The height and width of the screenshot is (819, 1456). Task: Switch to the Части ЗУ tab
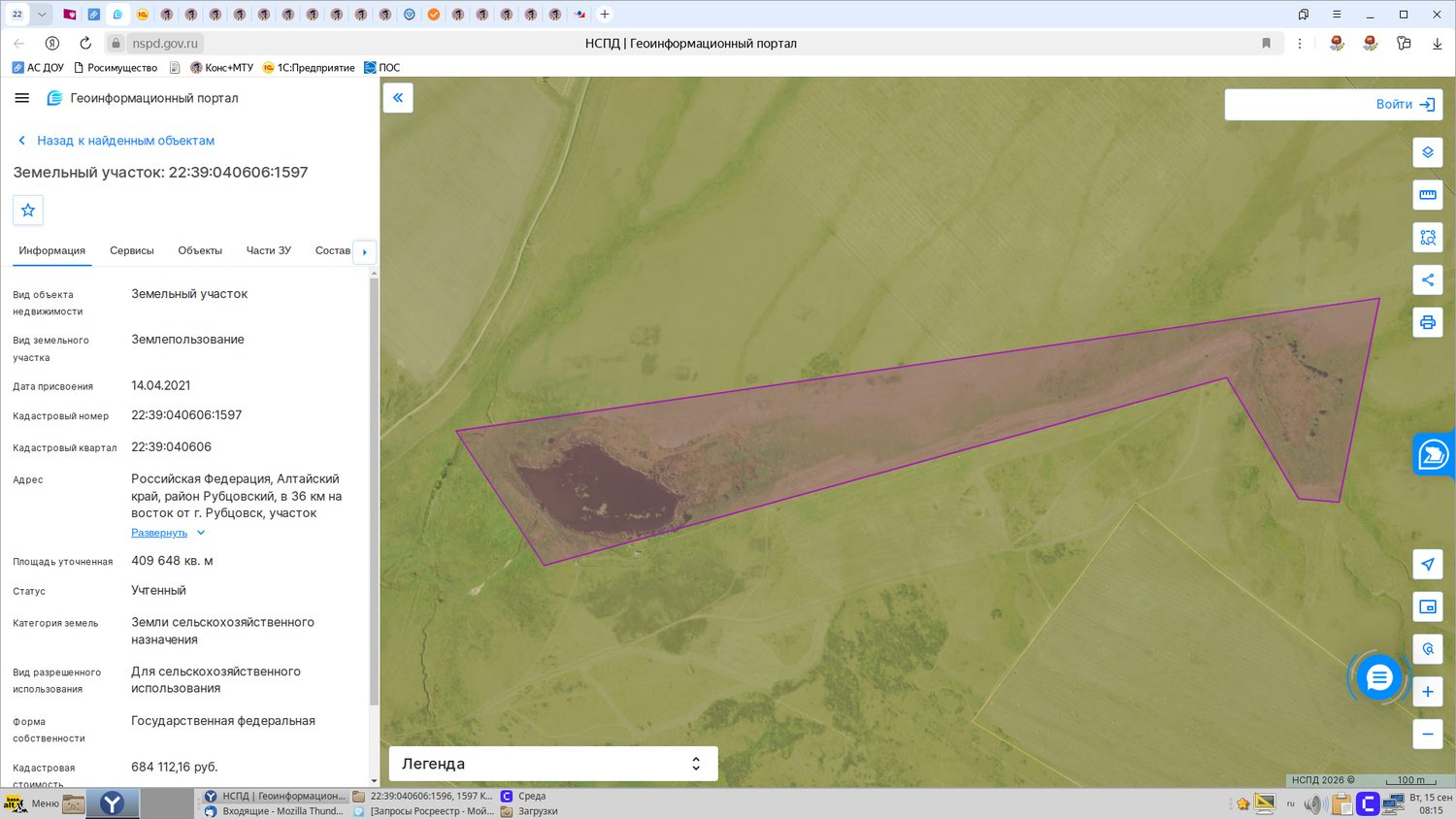pos(269,251)
